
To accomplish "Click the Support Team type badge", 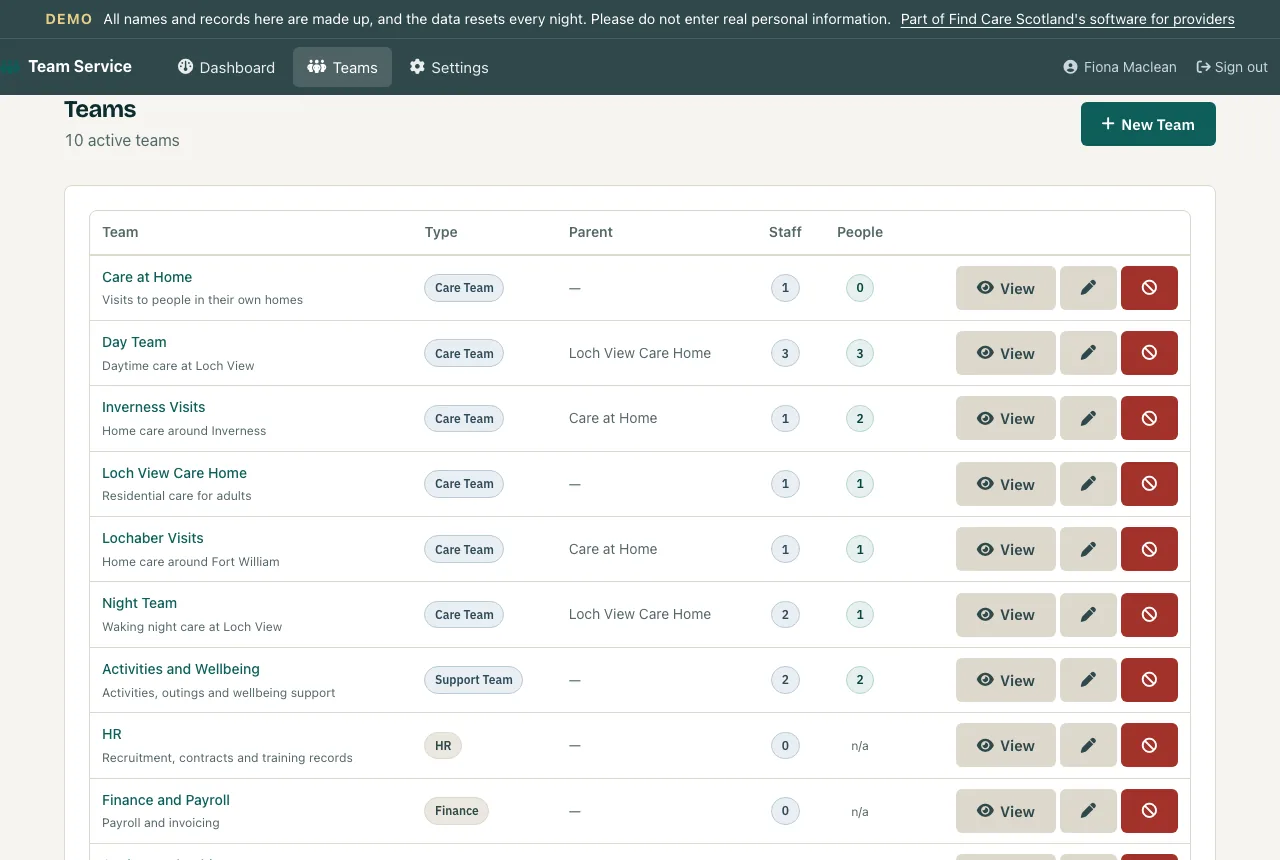I will tap(473, 680).
